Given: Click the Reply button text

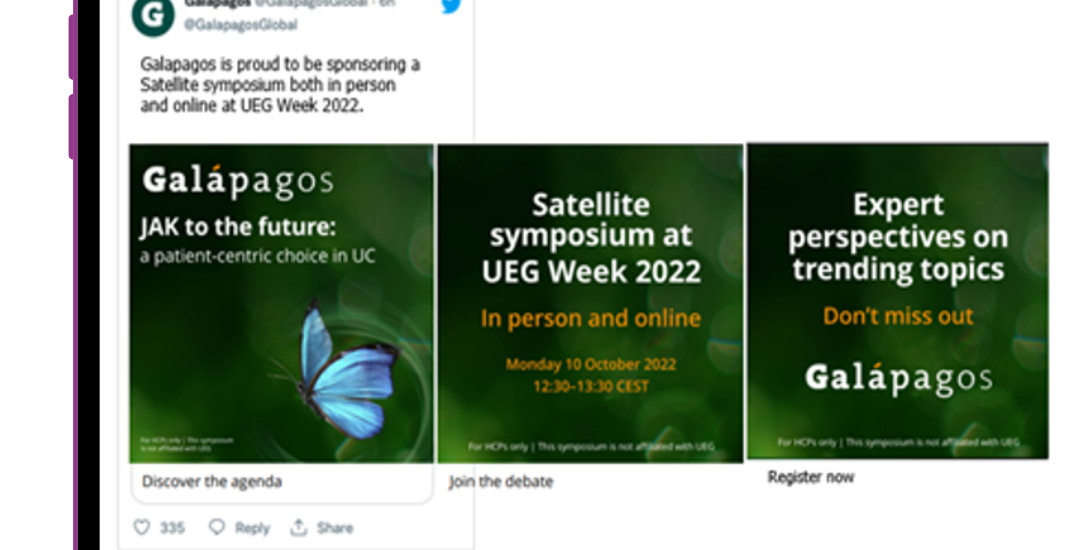Looking at the screenshot, I should [x=252, y=528].
